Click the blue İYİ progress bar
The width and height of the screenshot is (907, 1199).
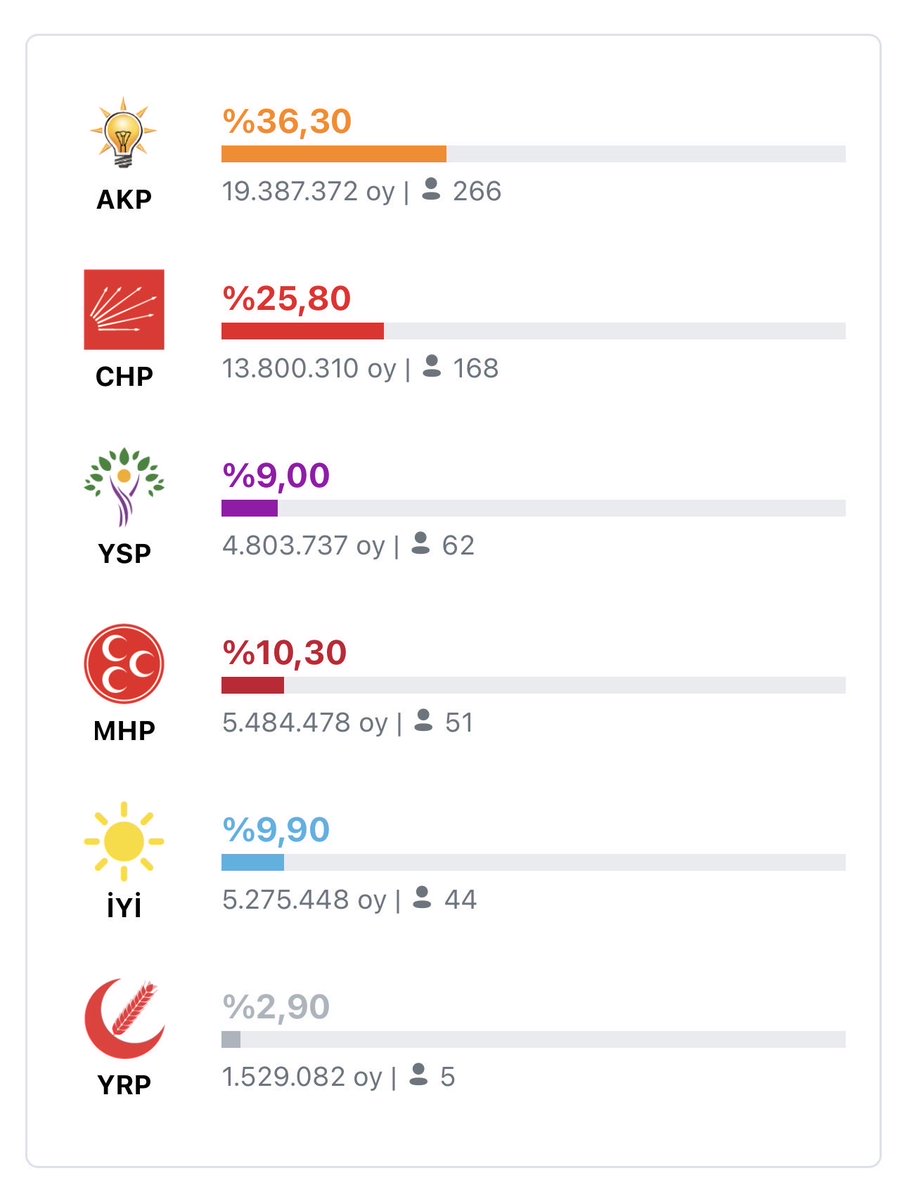click(252, 862)
